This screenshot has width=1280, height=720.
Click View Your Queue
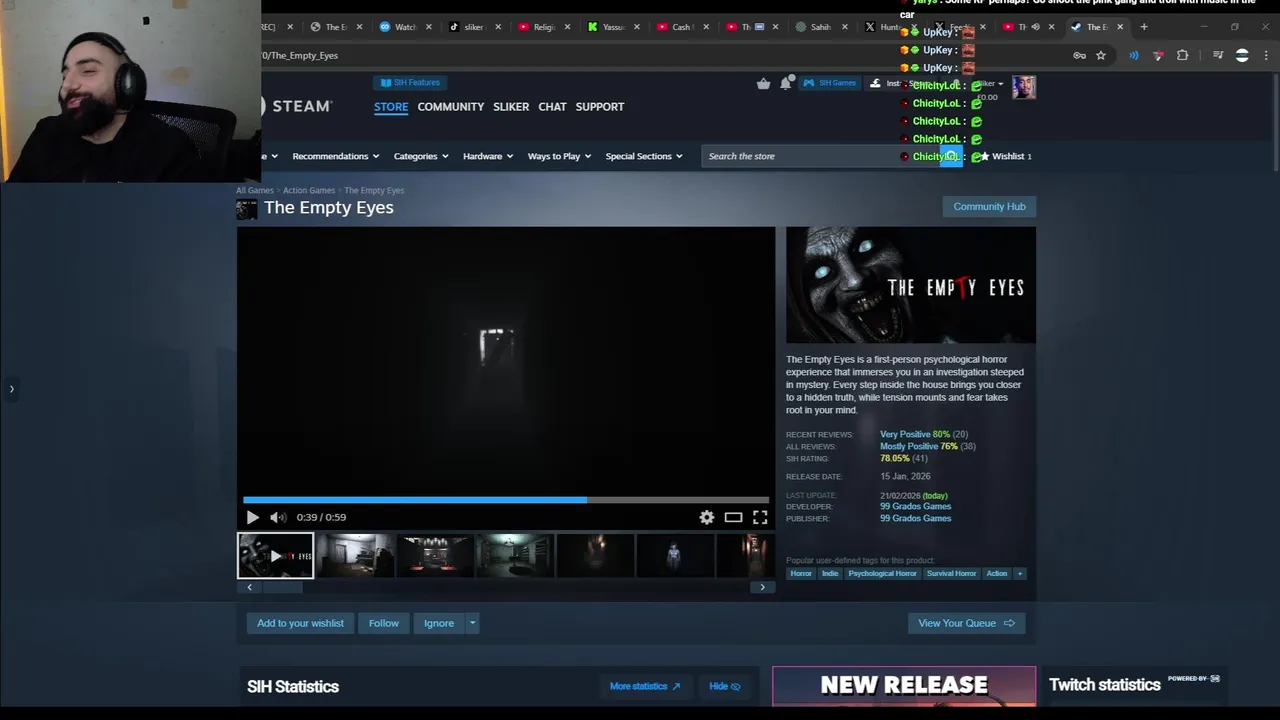pyautogui.click(x=966, y=623)
